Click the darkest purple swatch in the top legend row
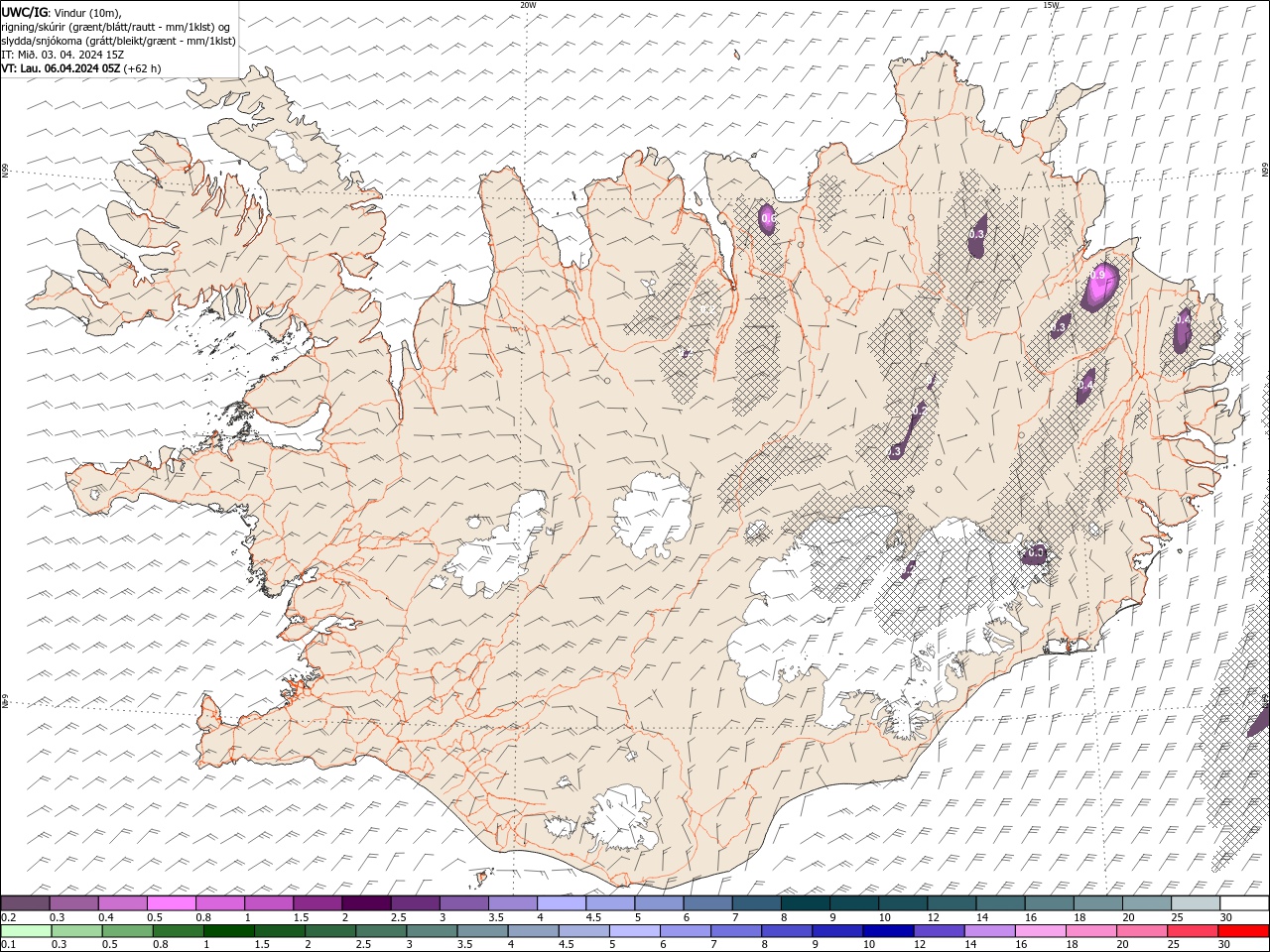The height and width of the screenshot is (952, 1270). 366,903
